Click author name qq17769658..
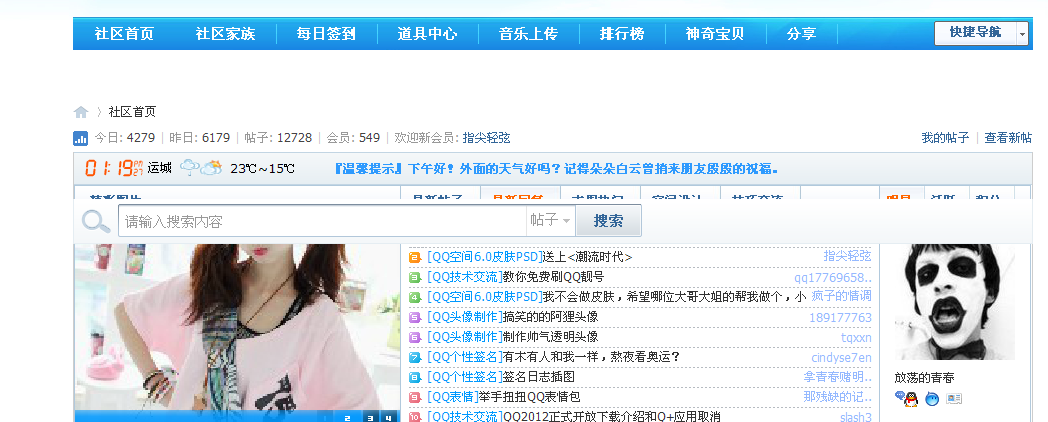Screen dimensions: 1048x422 pyautogui.click(x=833, y=277)
